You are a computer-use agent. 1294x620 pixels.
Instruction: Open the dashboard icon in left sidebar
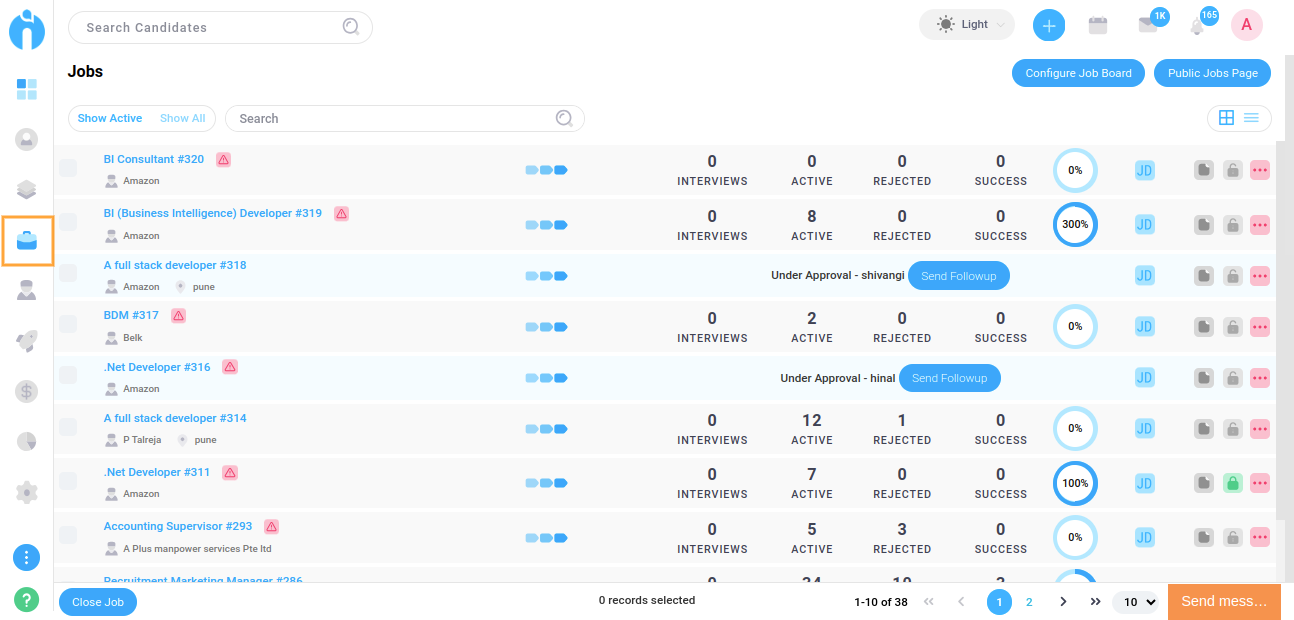27,90
